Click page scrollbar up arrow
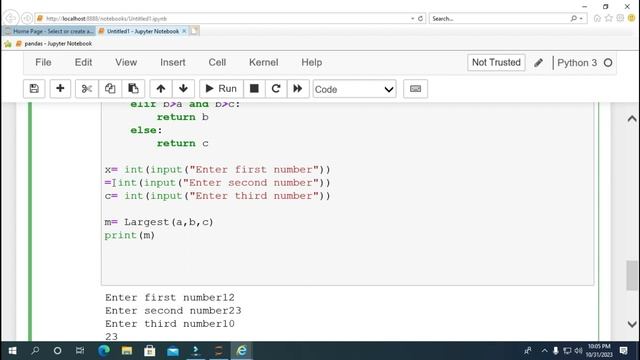The image size is (640, 360). pos(632,119)
